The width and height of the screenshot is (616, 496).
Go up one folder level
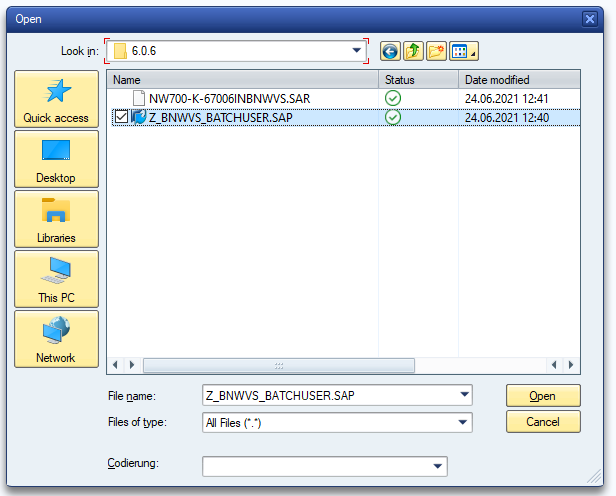(x=412, y=51)
